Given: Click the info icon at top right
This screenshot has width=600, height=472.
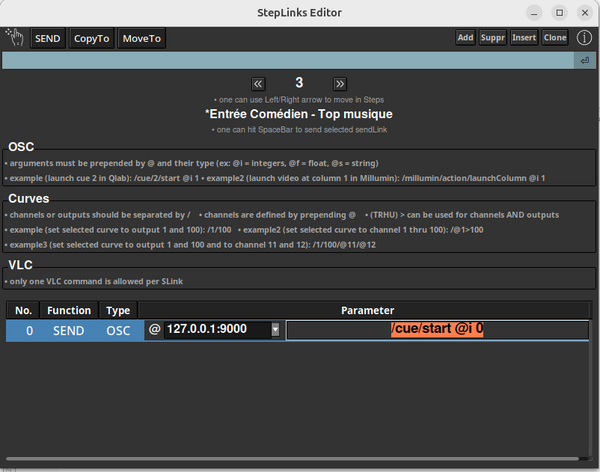Looking at the screenshot, I should click(584, 38).
